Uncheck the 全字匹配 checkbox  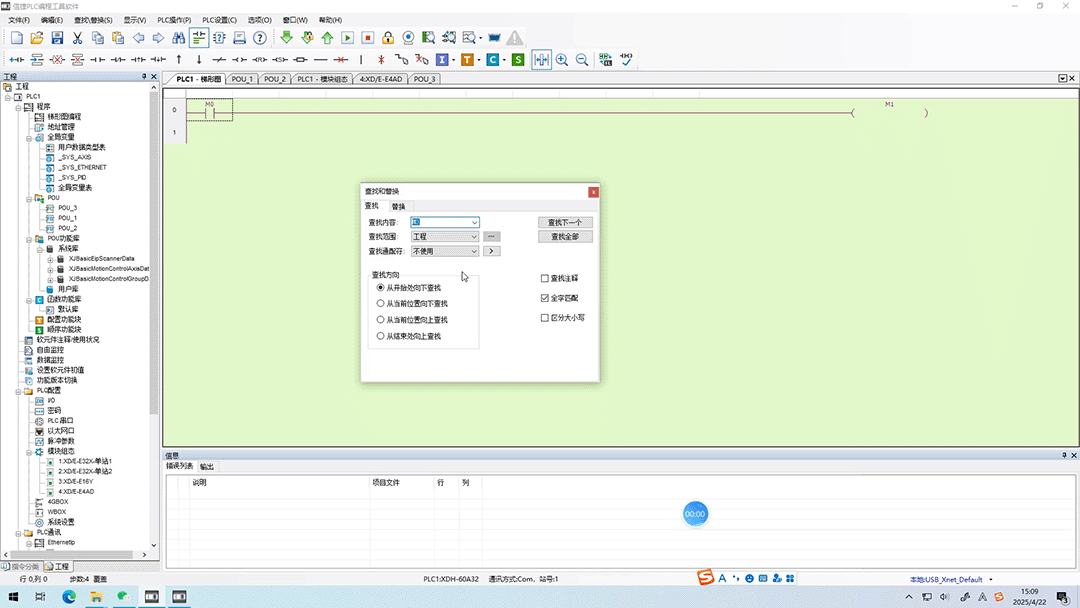coord(545,298)
